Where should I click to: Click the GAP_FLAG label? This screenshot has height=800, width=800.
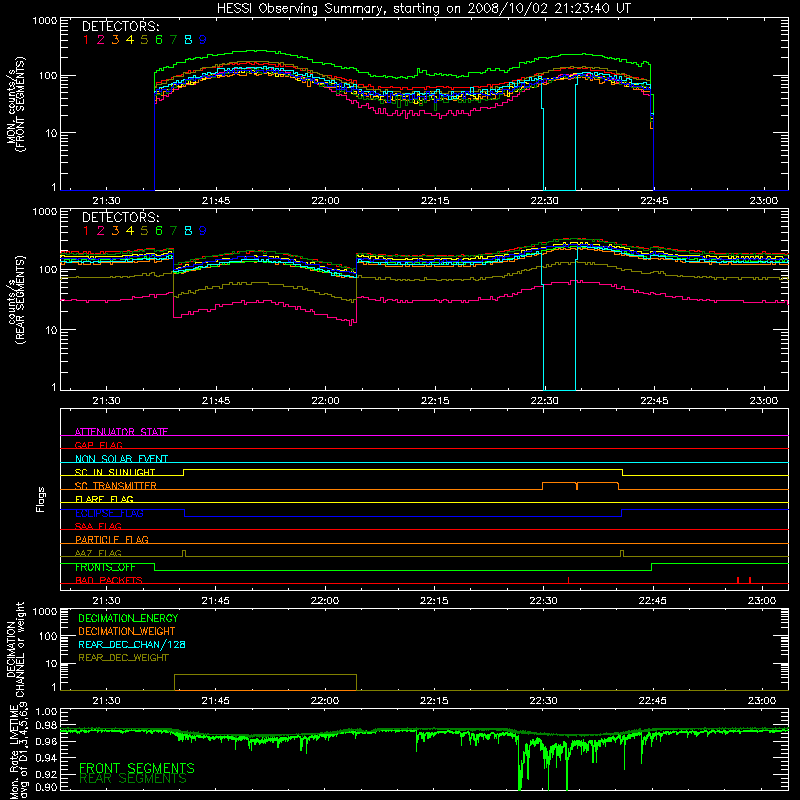coord(98,445)
